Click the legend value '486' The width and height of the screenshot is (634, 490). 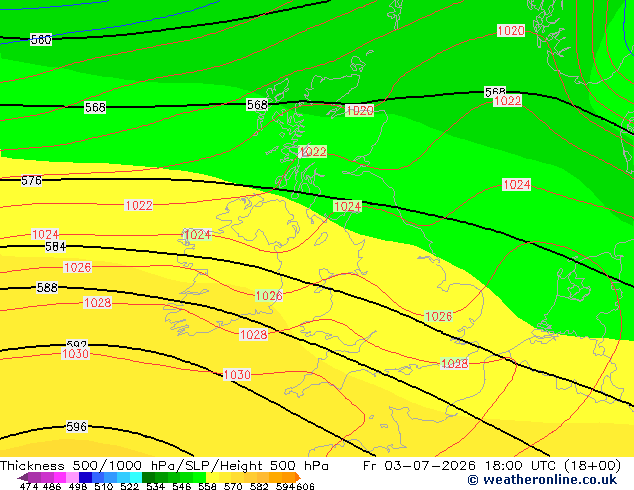[52, 486]
